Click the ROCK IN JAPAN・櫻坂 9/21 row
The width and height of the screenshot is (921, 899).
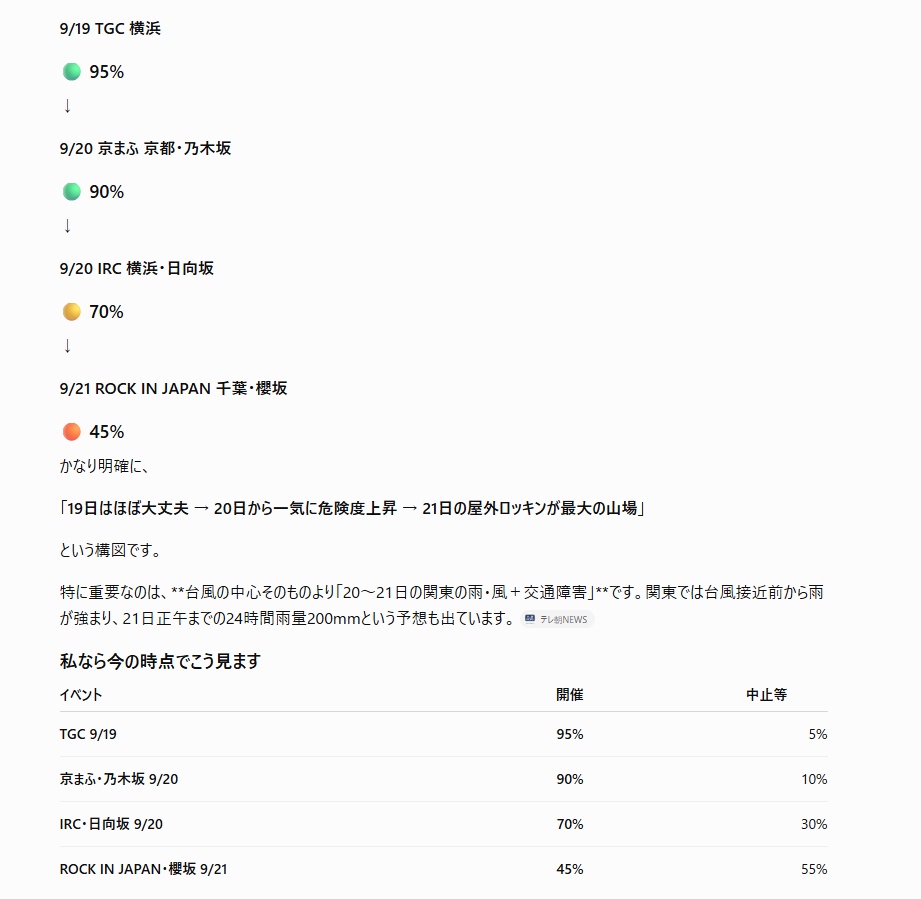click(443, 869)
